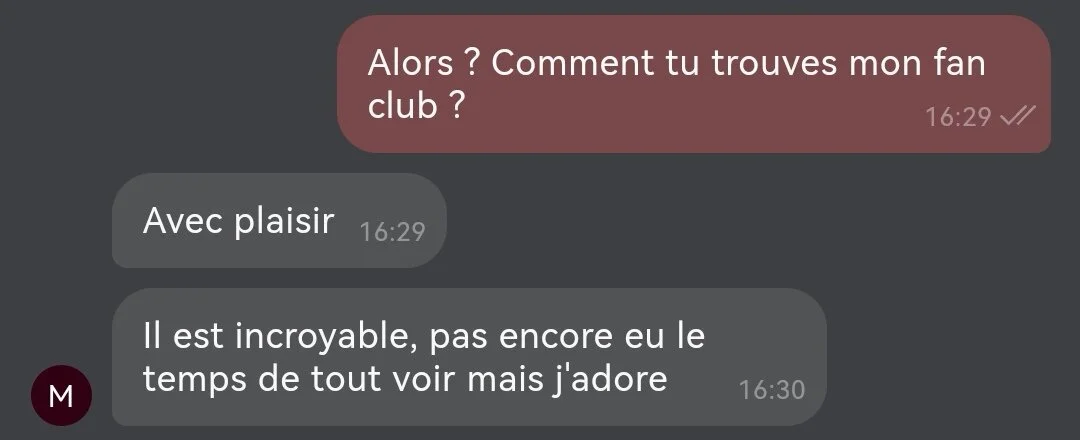Click the word "club" in the sent message
The image size is (1080, 440).
tap(403, 105)
